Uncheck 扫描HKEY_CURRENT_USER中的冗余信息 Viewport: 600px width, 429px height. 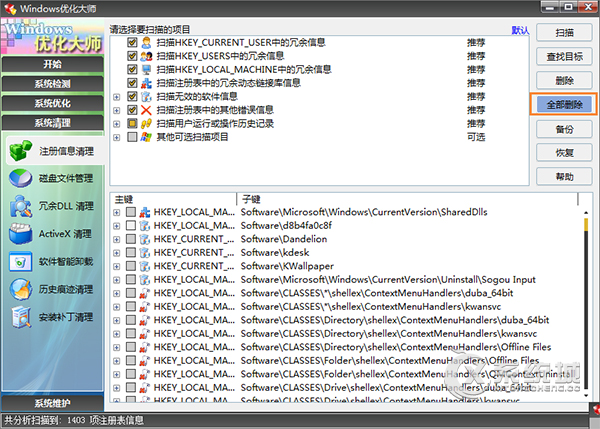(x=132, y=42)
